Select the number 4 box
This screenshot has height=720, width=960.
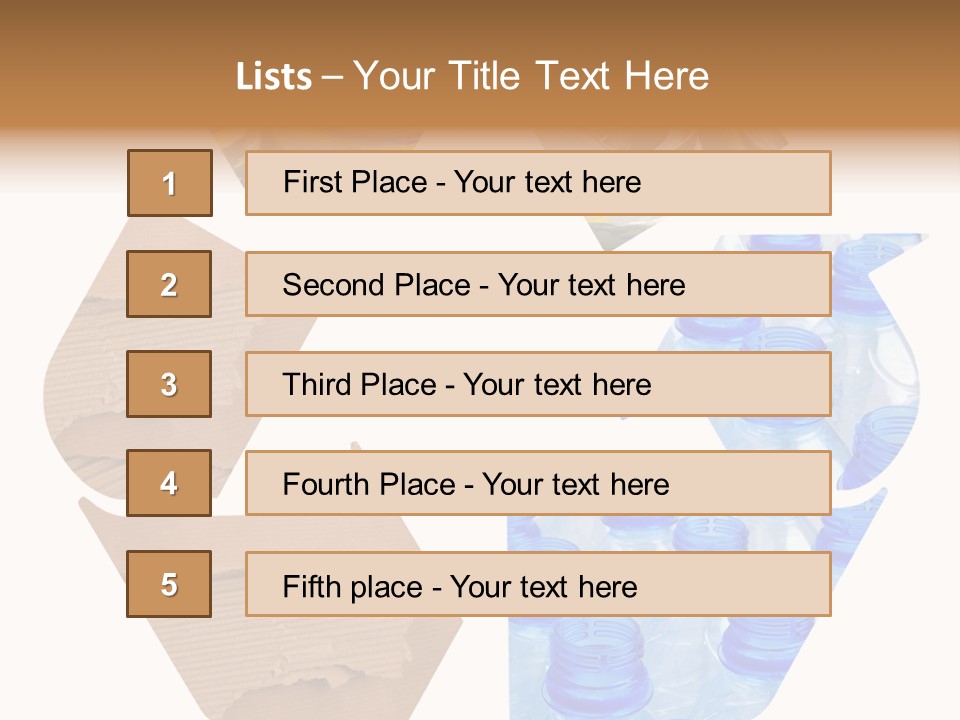(x=169, y=483)
